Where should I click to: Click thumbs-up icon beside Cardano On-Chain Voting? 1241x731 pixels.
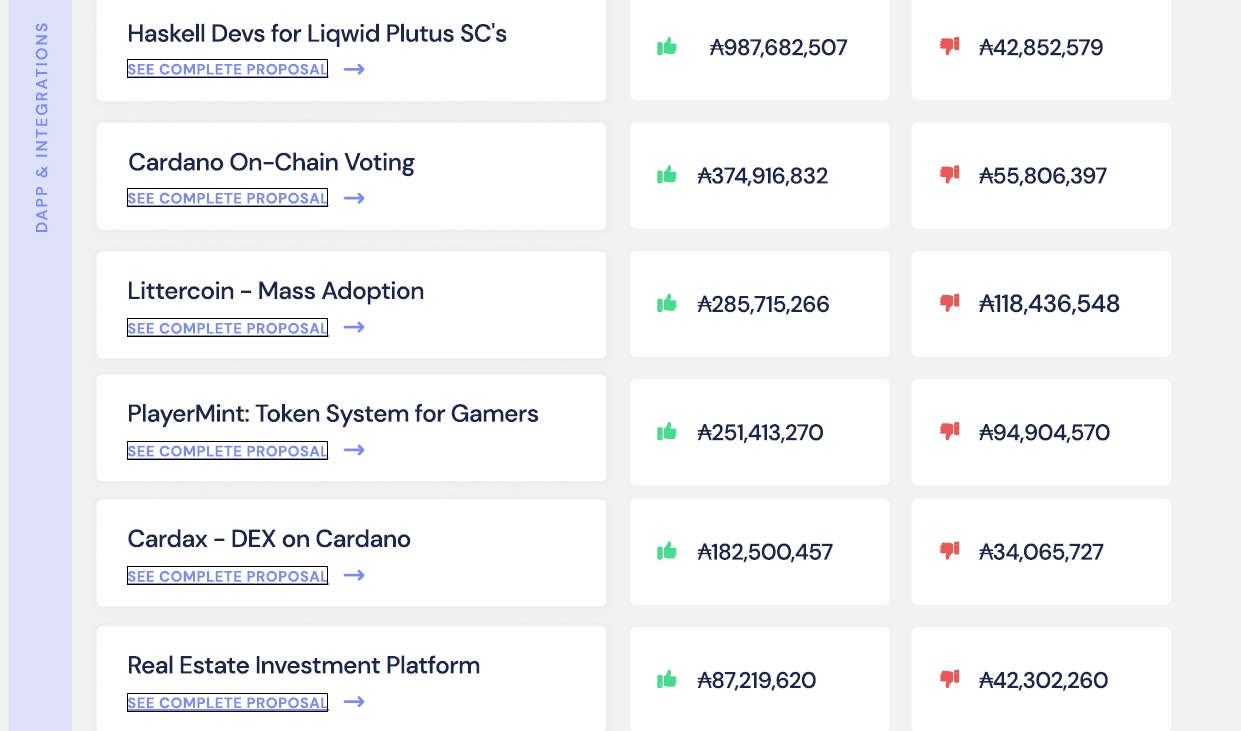coord(666,175)
